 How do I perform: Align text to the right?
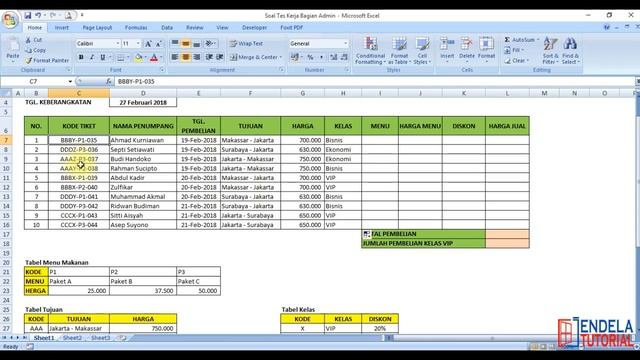pos(197,57)
